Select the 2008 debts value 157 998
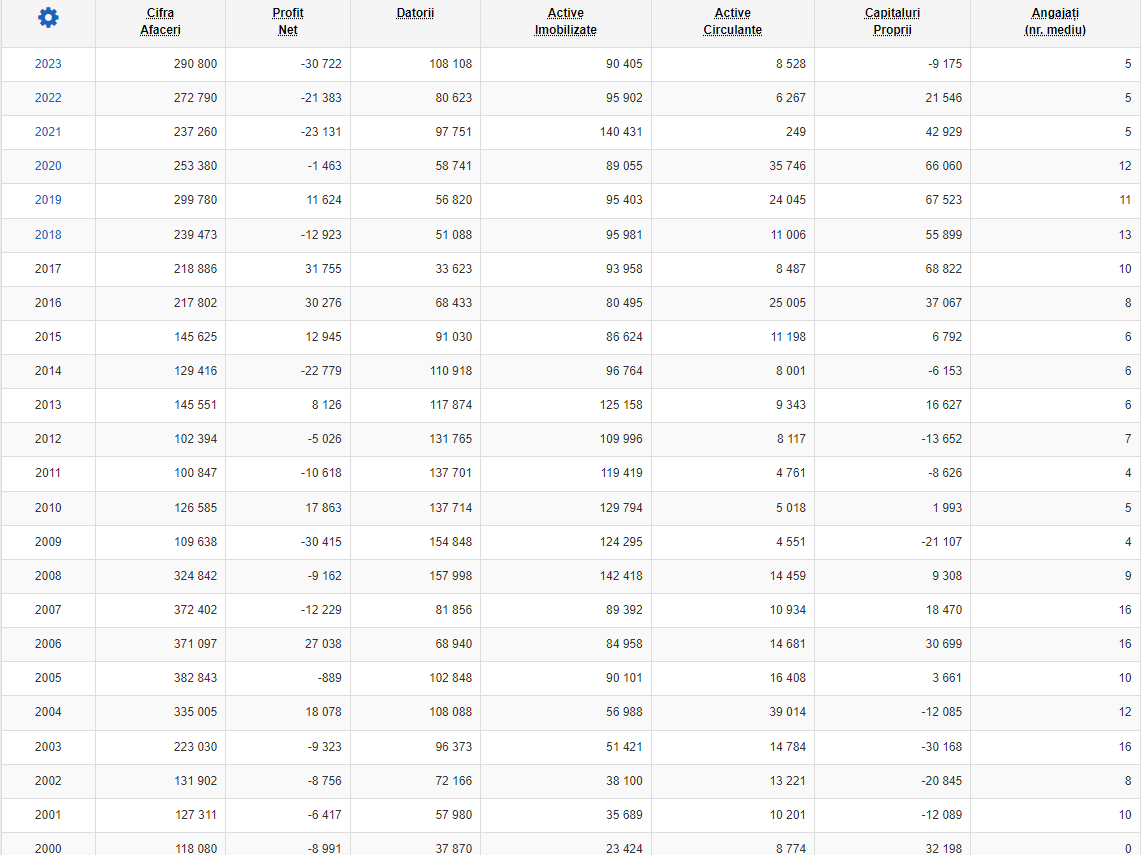This screenshot has height=855, width=1141. (x=450, y=576)
